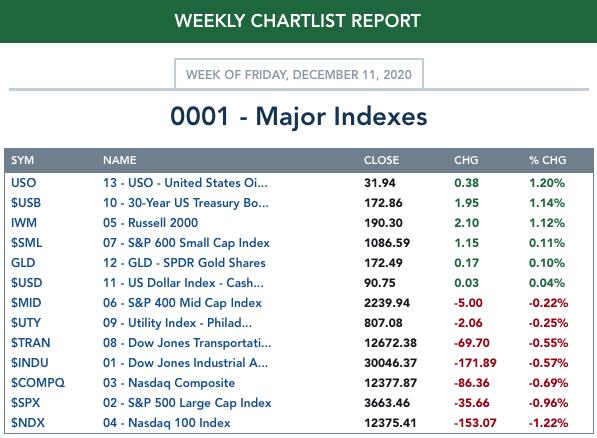Open the 02 - S&P 500 Large Cap Index chart
This screenshot has height=438, width=597.
(187, 403)
